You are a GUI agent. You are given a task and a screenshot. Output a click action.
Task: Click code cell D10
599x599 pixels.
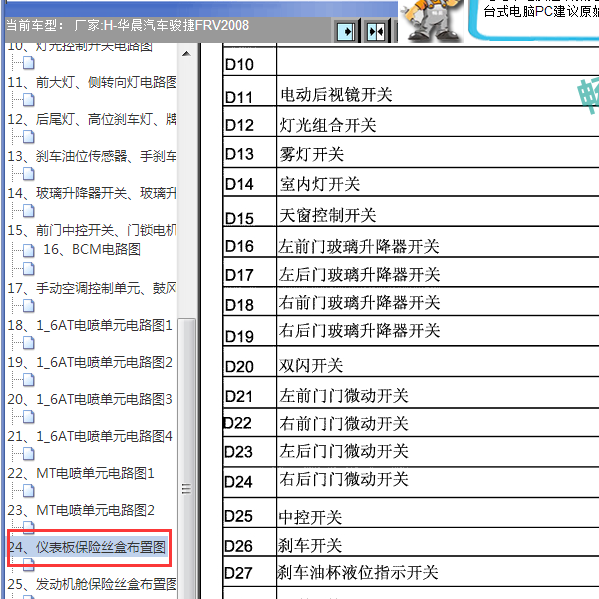250,61
